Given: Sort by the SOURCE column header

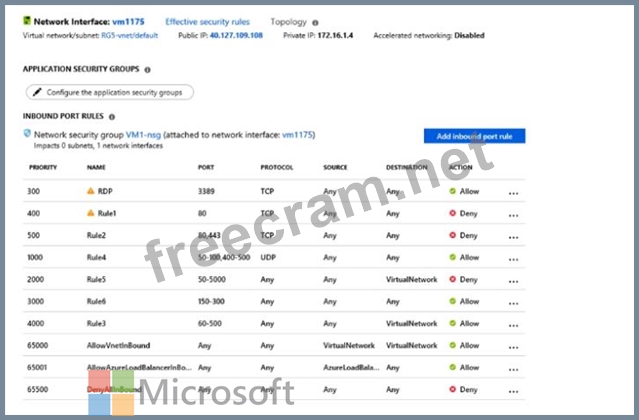Looking at the screenshot, I should point(335,167).
